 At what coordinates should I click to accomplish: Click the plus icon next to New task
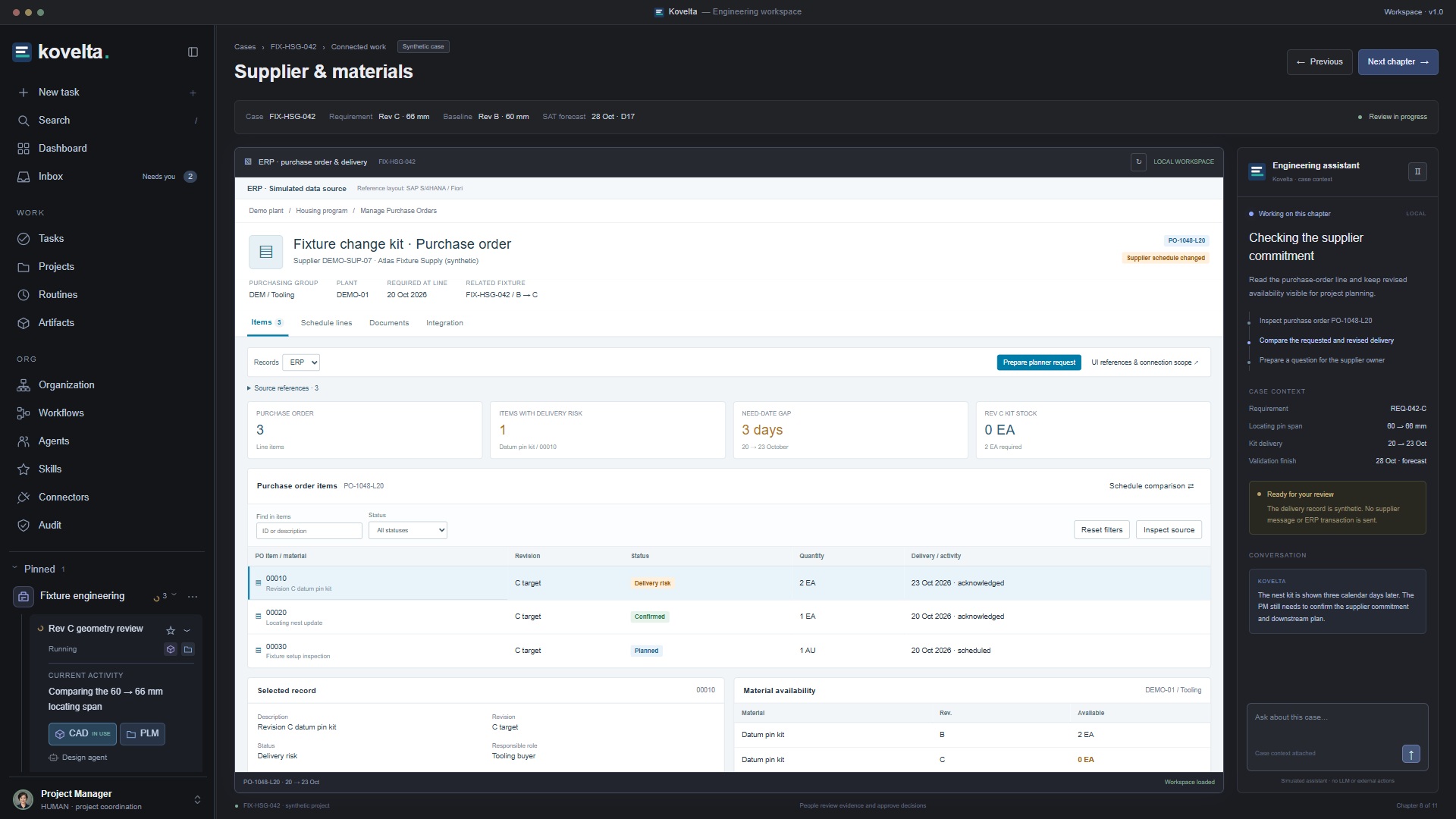[193, 93]
